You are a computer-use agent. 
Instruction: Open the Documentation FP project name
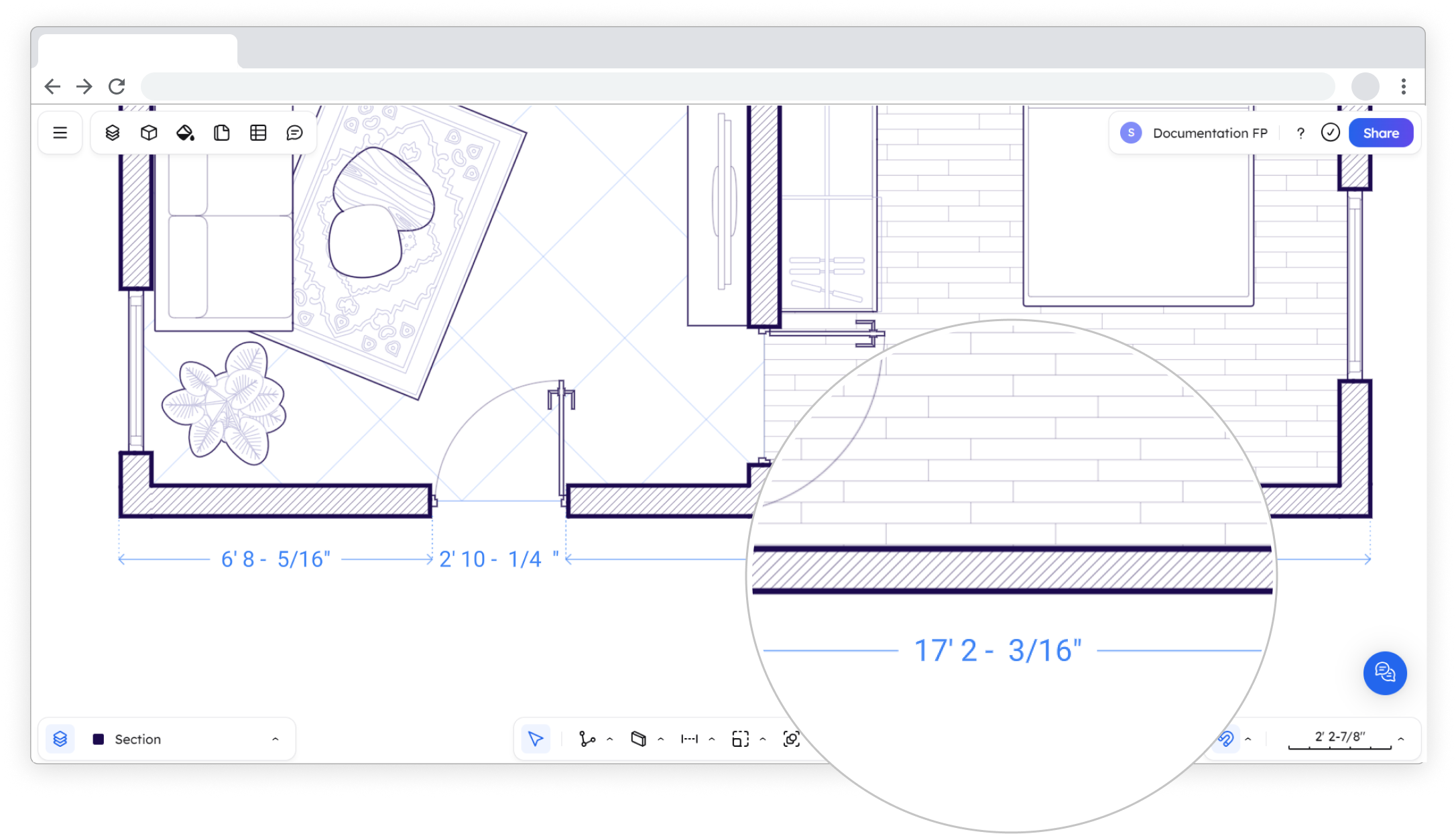[x=1209, y=133]
